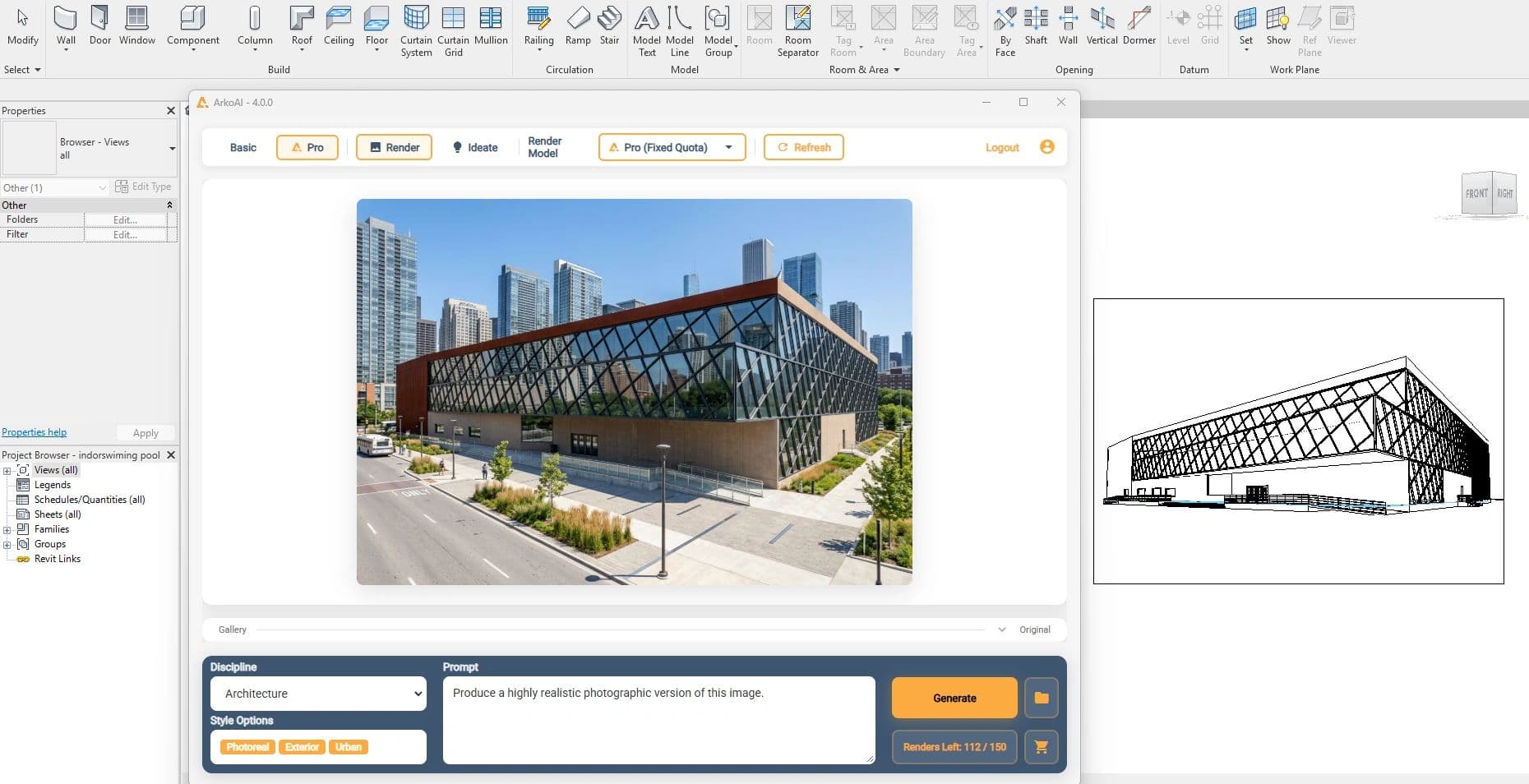
Task: Open the Discipline Architecture dropdown
Action: [318, 694]
